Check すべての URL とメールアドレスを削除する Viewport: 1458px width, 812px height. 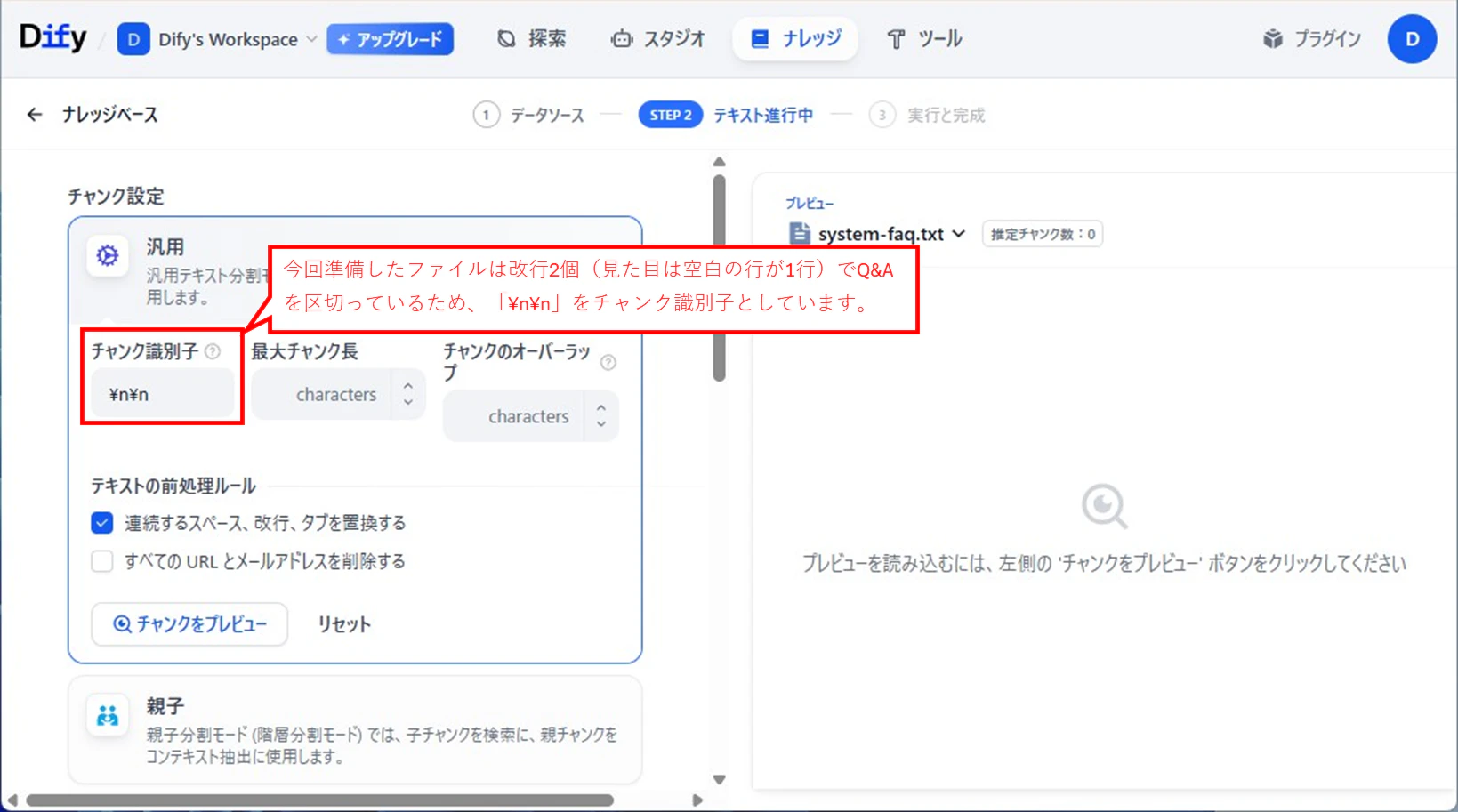click(x=102, y=561)
